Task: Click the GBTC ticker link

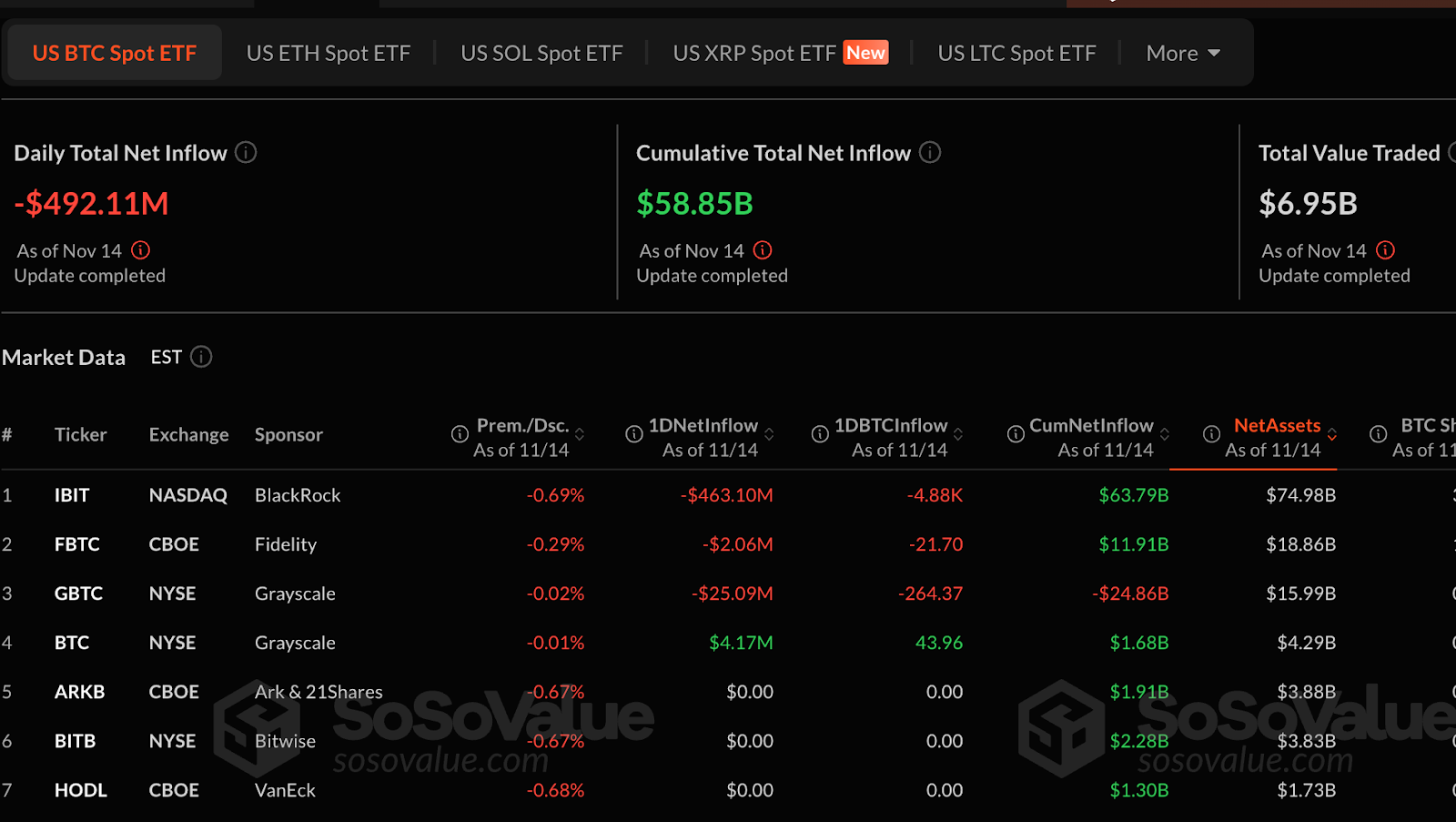Action: pos(78,594)
